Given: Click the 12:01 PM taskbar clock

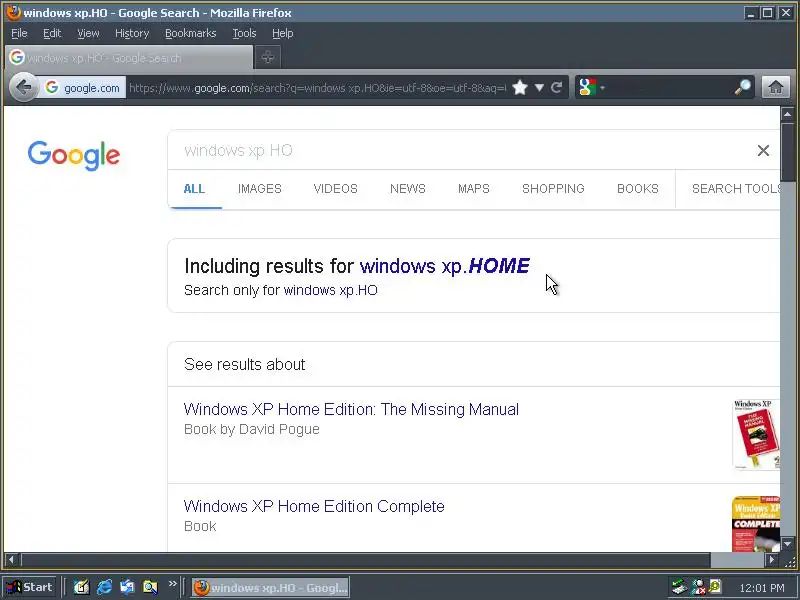Looking at the screenshot, I should 762,588.
